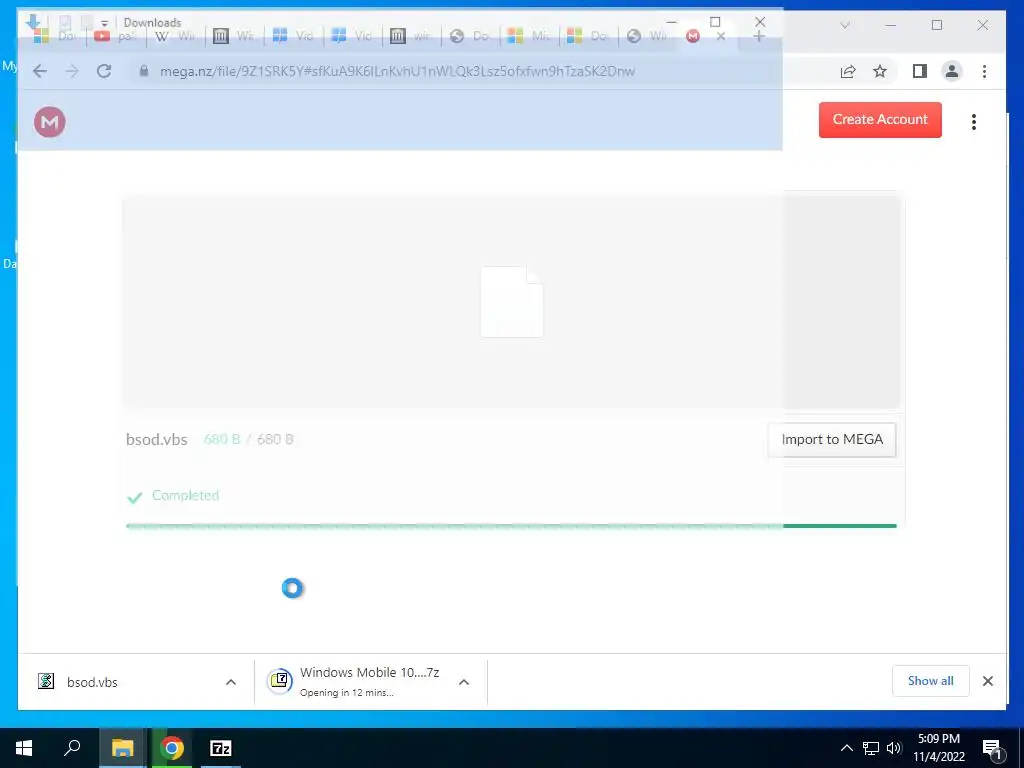Open the MEGA page's three-dot menu
The width and height of the screenshot is (1024, 768).
tap(974, 121)
